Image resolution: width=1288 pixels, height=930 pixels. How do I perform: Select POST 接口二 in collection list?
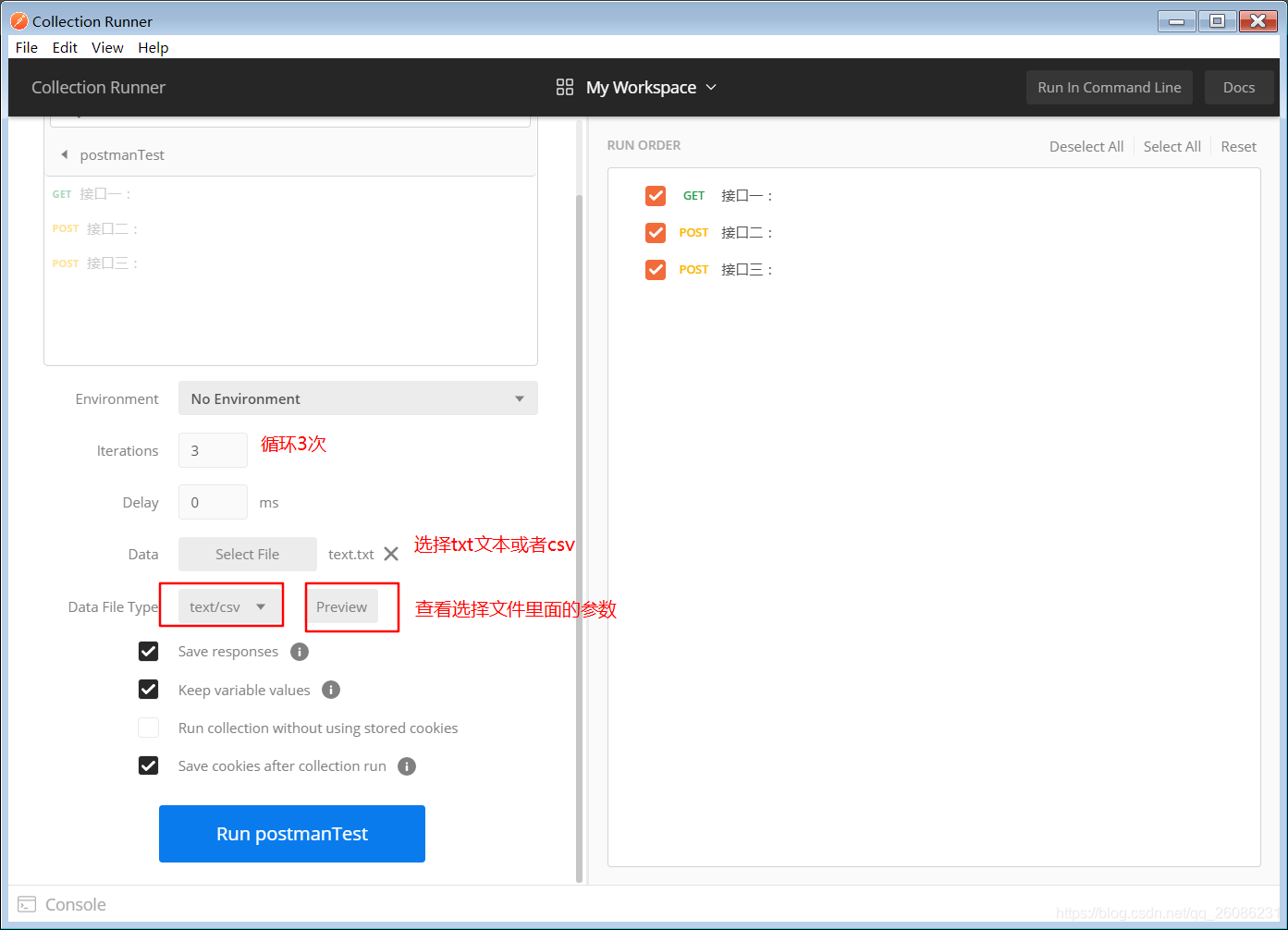click(95, 228)
